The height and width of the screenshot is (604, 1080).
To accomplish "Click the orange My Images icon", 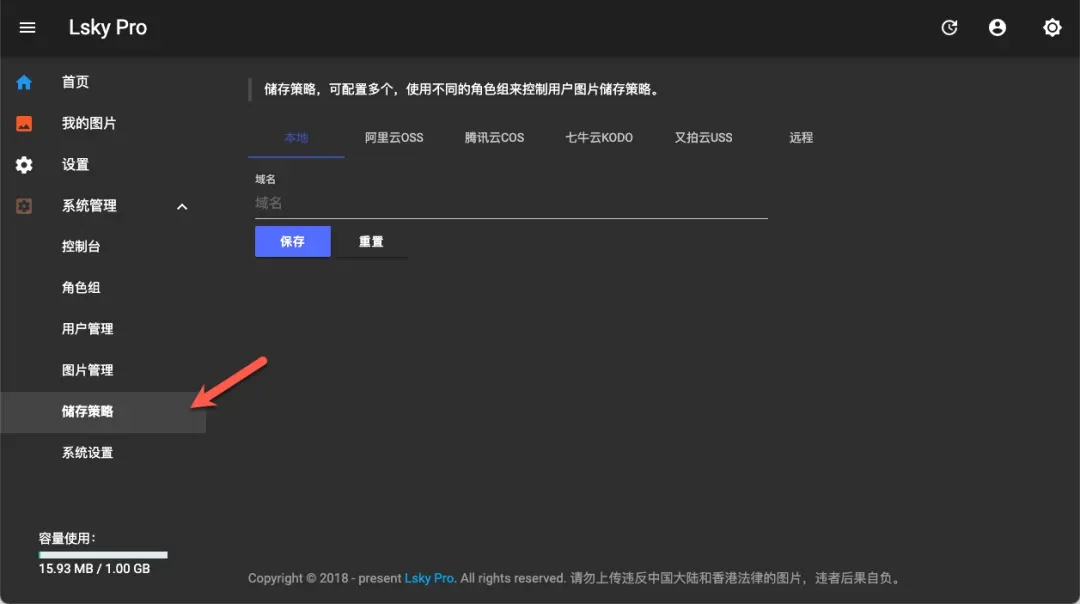I will click(x=24, y=124).
